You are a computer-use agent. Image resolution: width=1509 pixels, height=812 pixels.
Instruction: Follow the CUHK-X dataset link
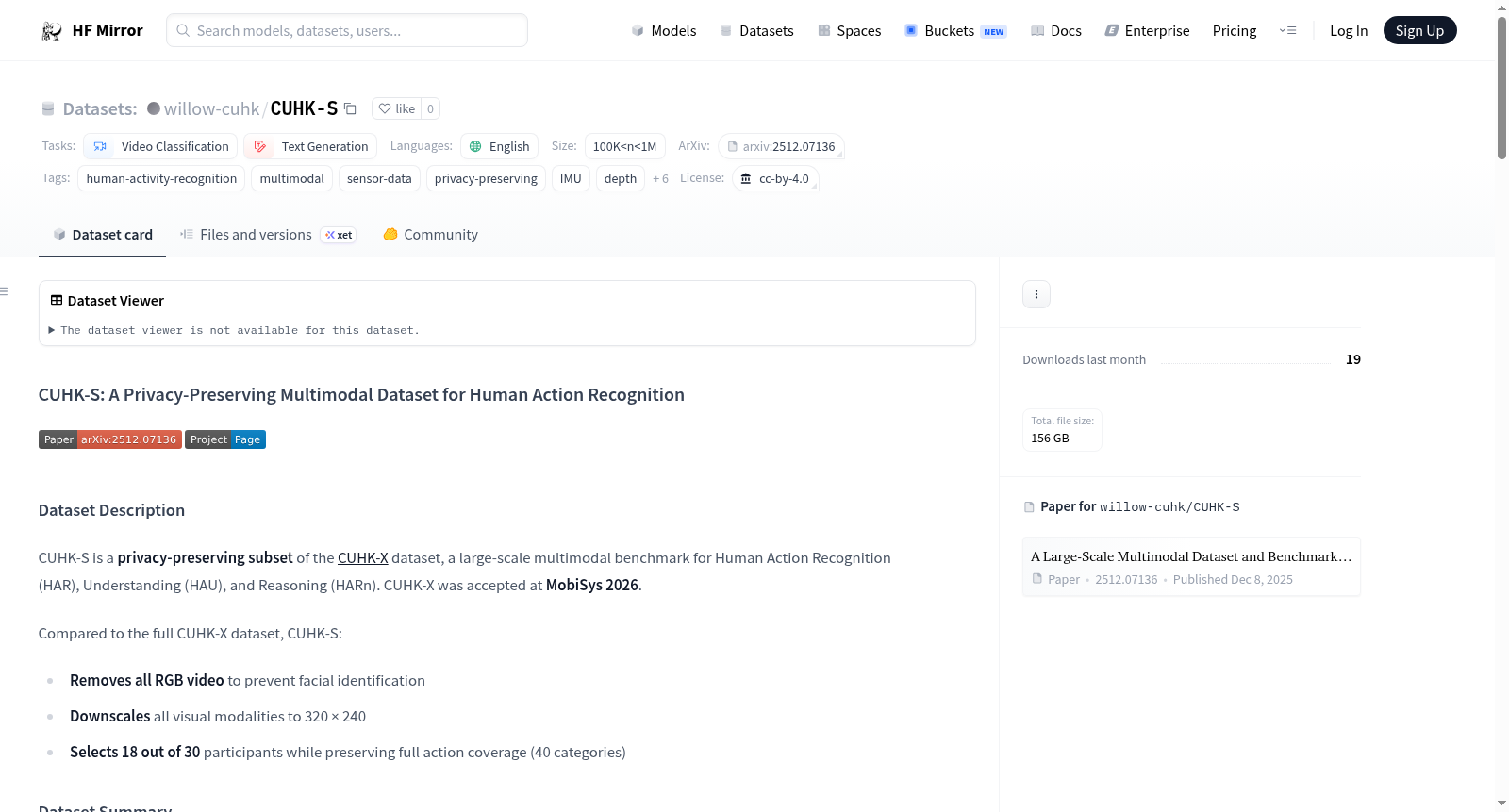click(363, 557)
